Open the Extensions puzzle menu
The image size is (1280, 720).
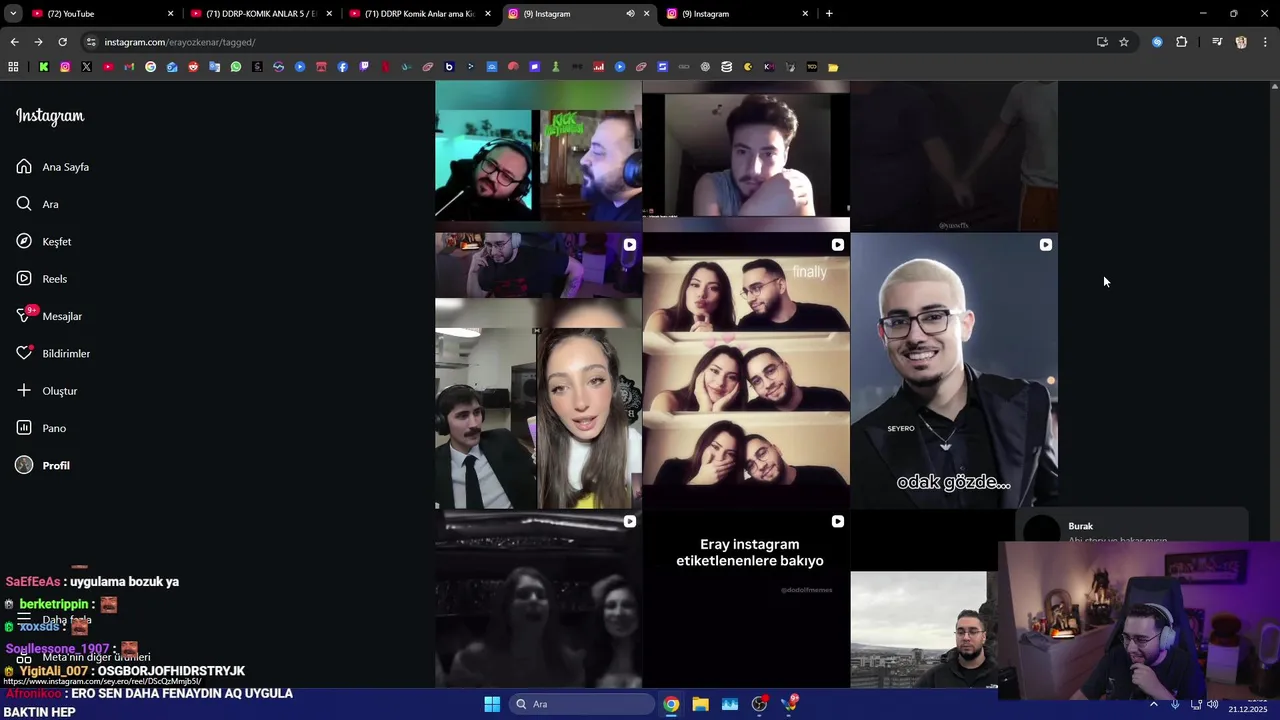pyautogui.click(x=1181, y=42)
